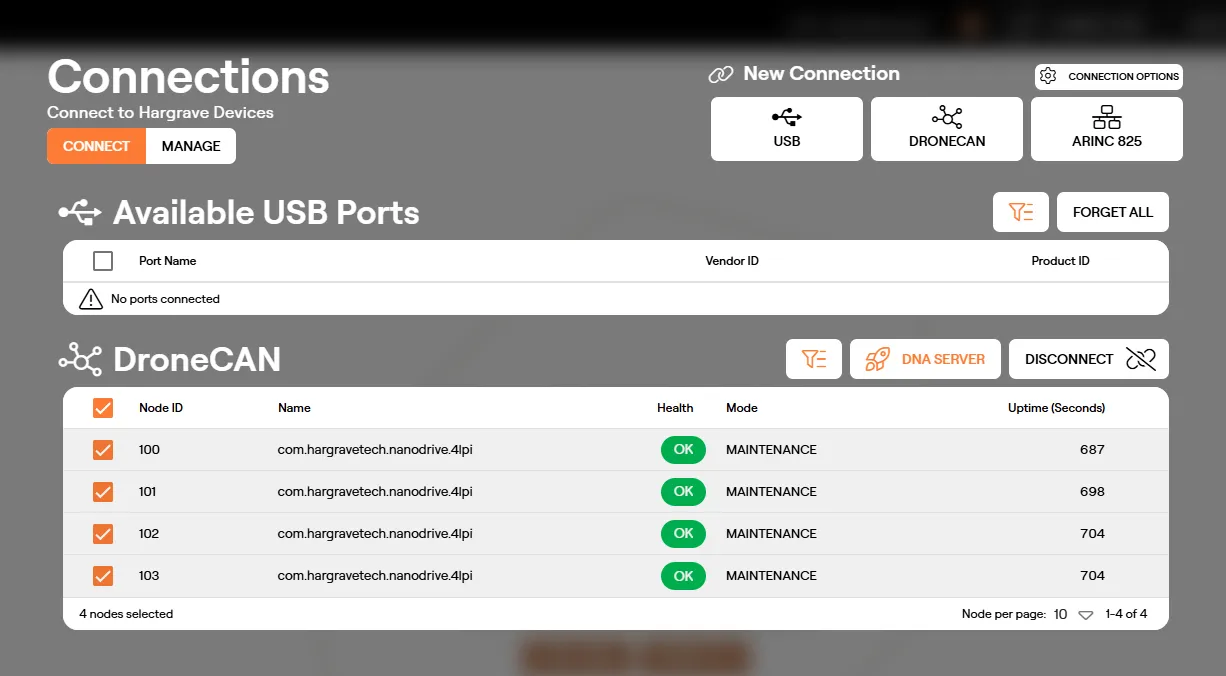
Task: Click the Health column header
Action: point(675,408)
